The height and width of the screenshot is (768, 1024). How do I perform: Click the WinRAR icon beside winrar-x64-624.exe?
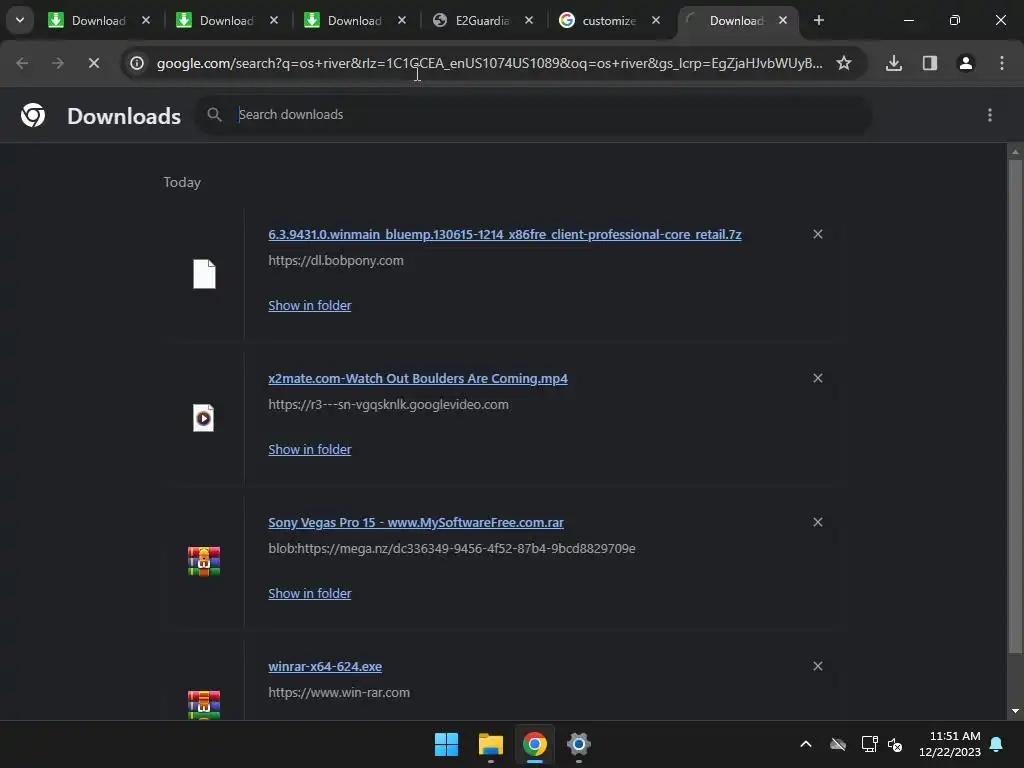click(204, 705)
